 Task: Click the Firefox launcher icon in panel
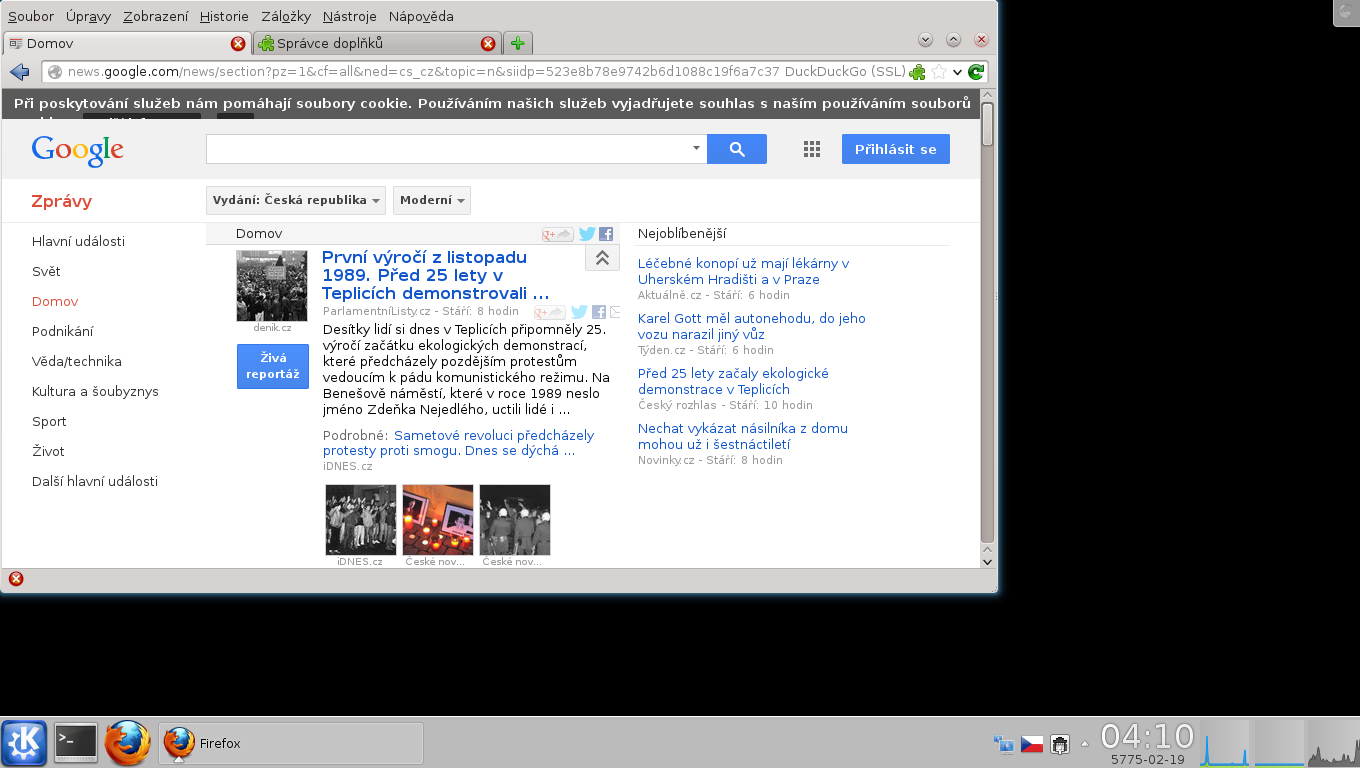point(128,743)
